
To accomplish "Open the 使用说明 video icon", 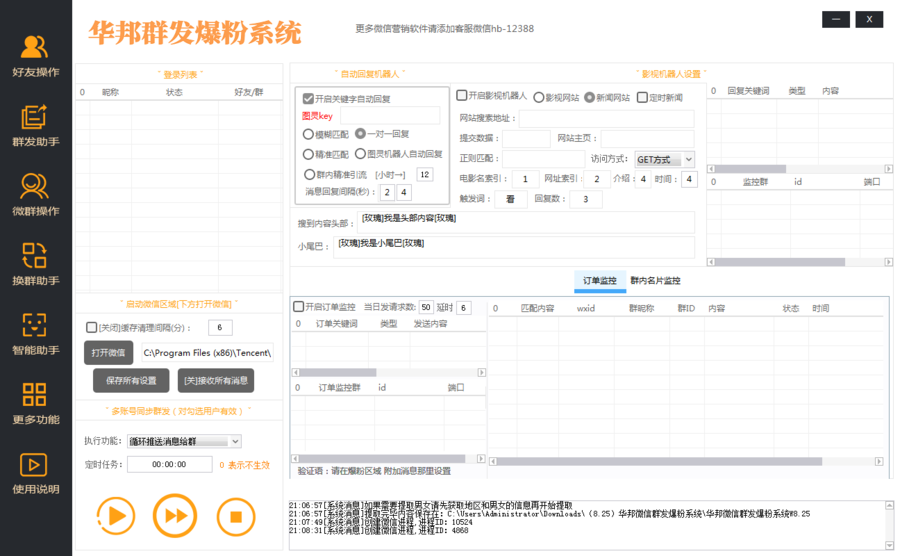I will click(34, 465).
